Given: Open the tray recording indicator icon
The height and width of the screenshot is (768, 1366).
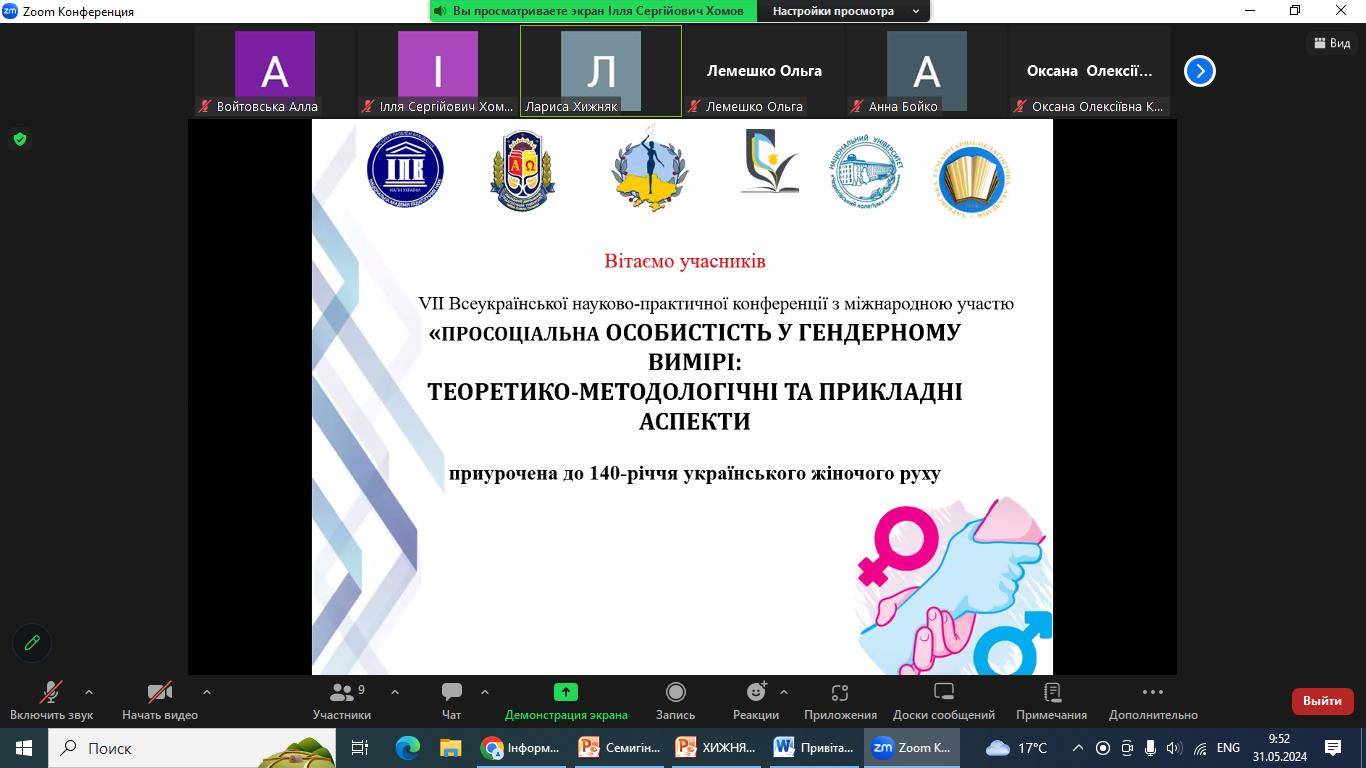Looking at the screenshot, I should tap(1103, 748).
